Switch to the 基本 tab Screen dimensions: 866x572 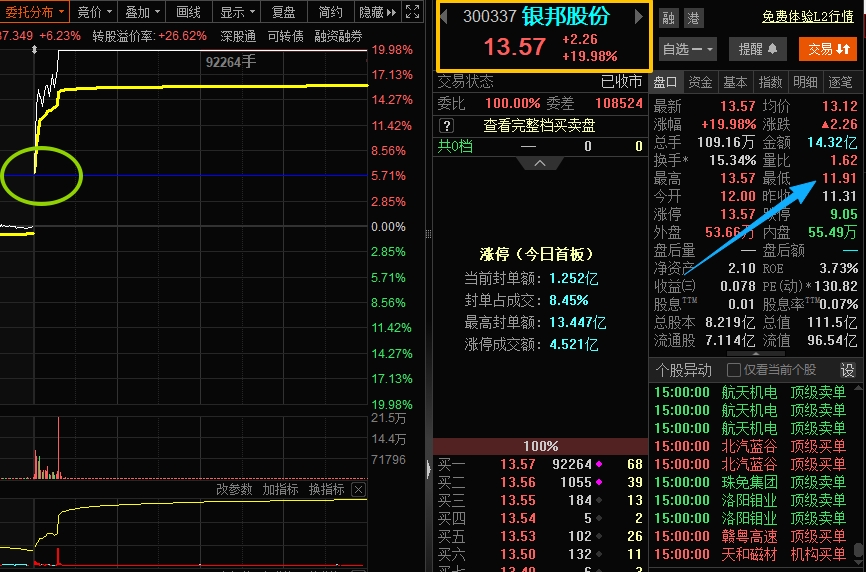click(x=735, y=82)
